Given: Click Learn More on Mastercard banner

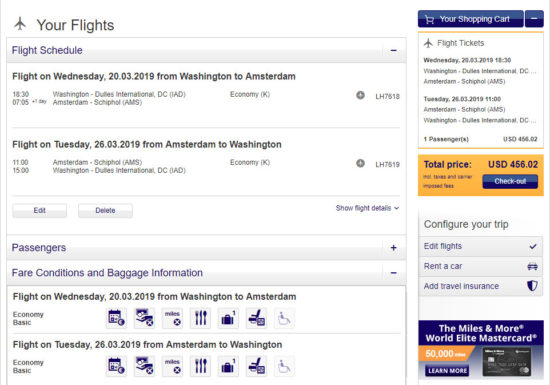Looking at the screenshot, I should tap(447, 371).
